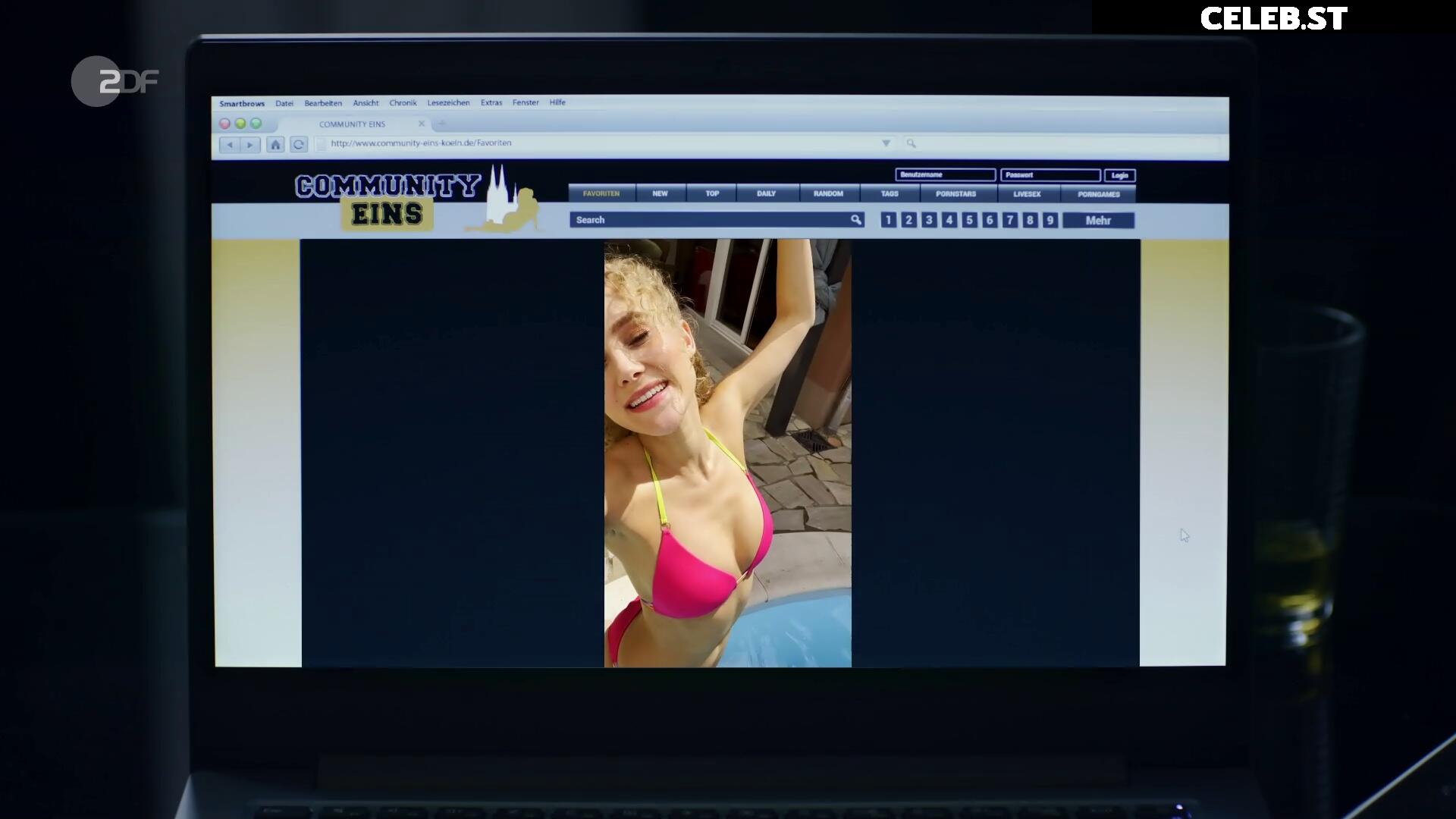Viewport: 1456px width, 819px height.
Task: Select the FAVORITEN navigation tab
Action: pos(601,194)
